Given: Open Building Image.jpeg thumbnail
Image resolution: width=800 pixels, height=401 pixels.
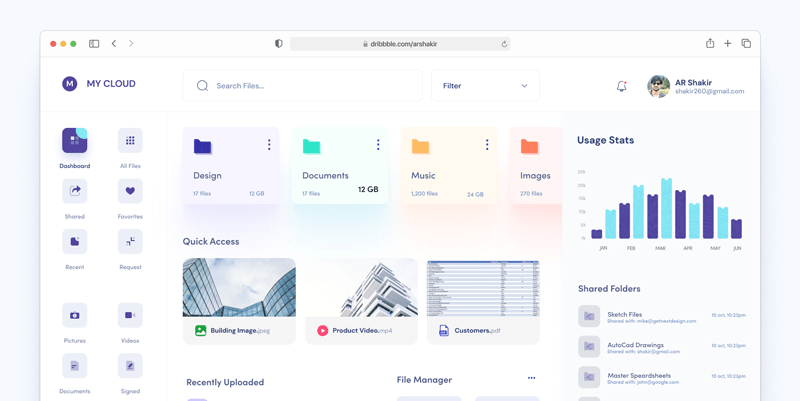Looking at the screenshot, I should 239,288.
